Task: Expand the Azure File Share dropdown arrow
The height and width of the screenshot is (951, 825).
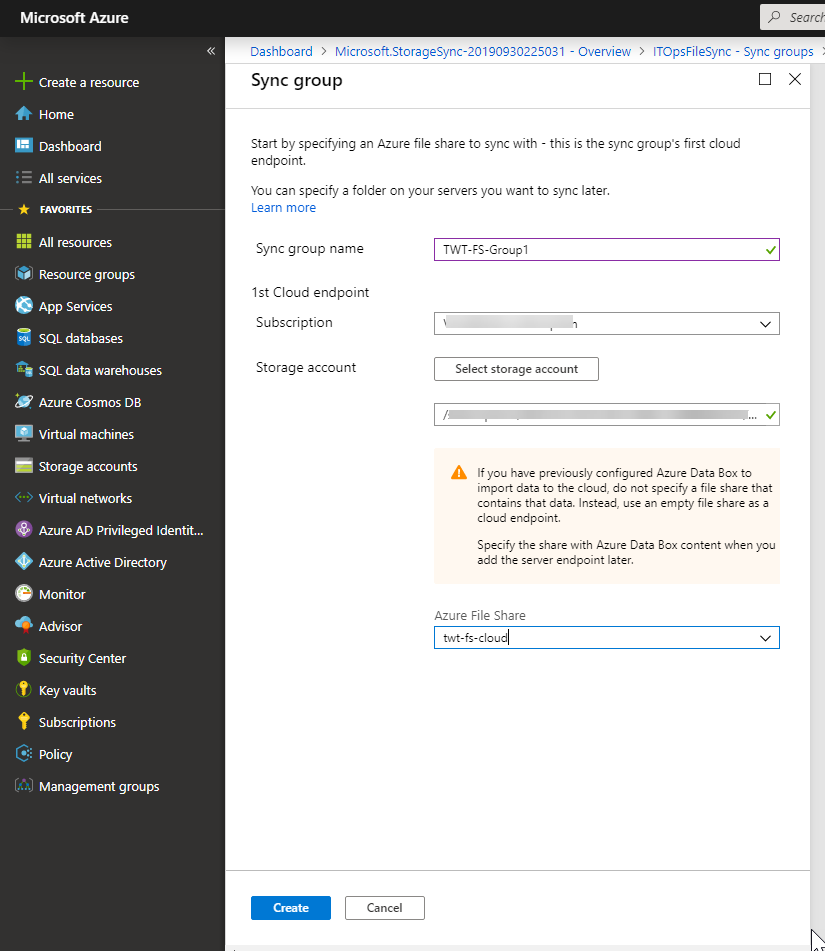Action: [x=766, y=638]
